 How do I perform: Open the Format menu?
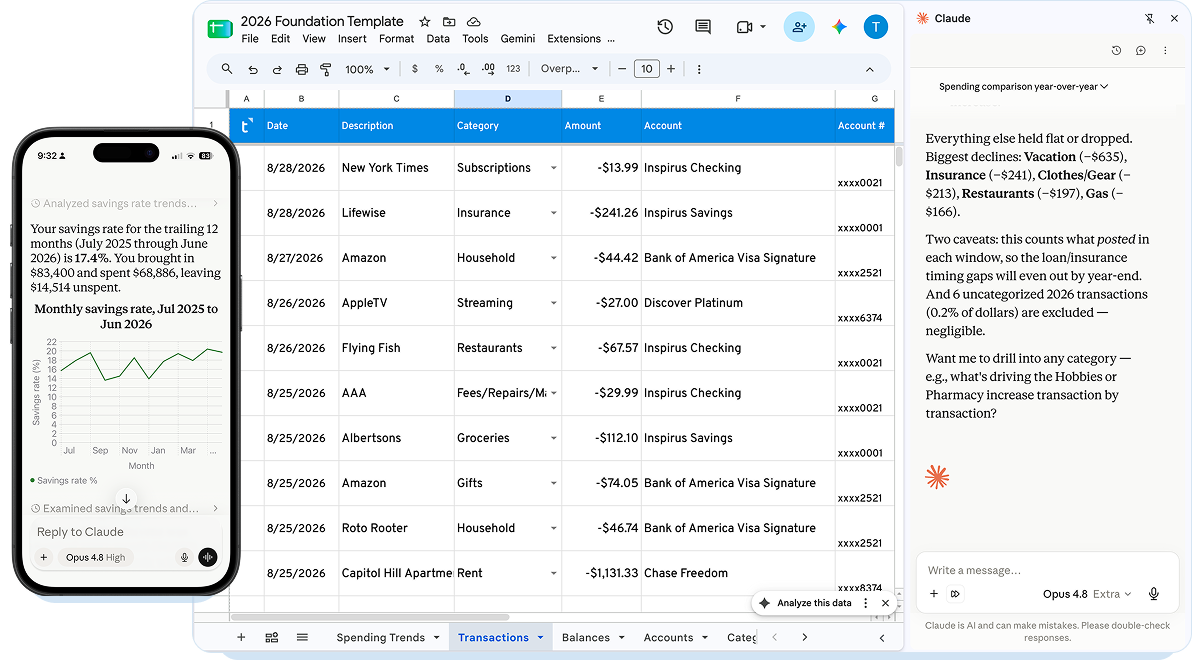(x=397, y=39)
